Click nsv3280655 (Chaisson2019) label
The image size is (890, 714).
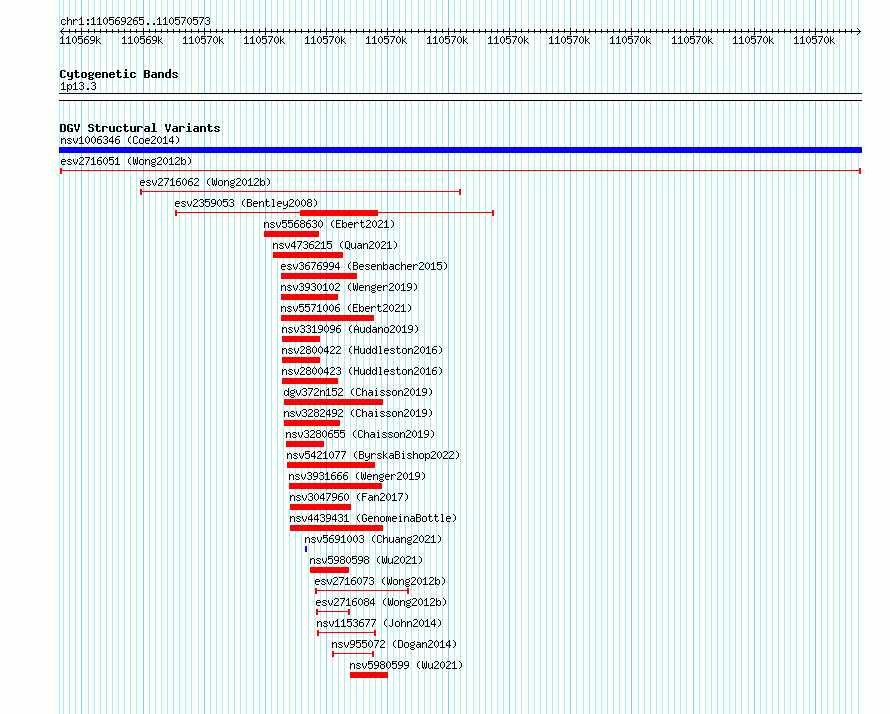[360, 434]
